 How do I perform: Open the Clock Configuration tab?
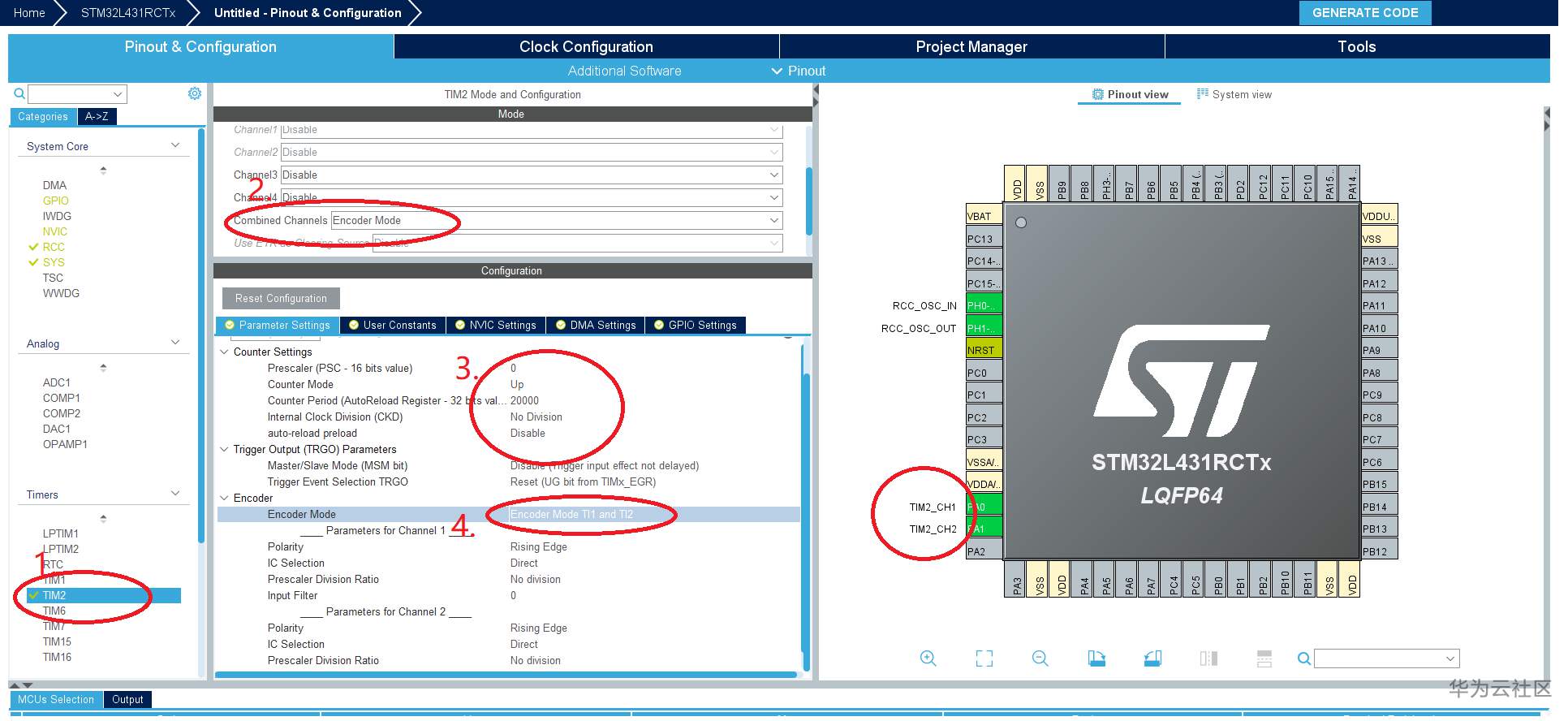point(586,47)
